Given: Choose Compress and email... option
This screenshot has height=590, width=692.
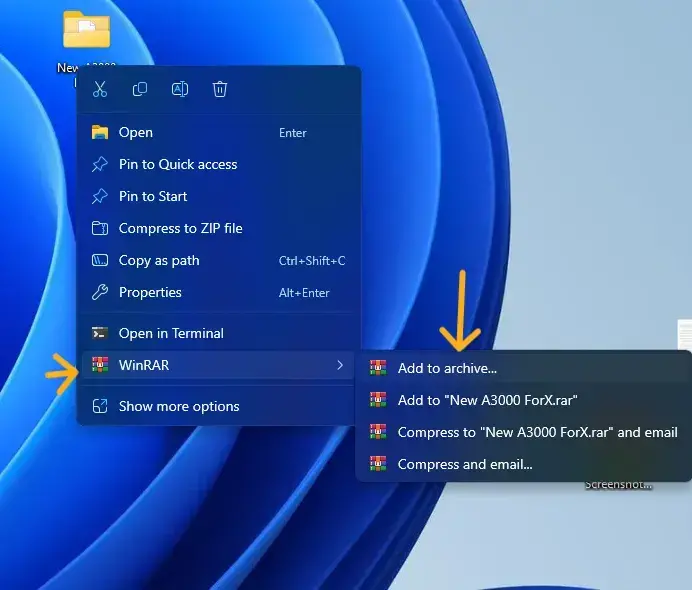Looking at the screenshot, I should coord(465,465).
